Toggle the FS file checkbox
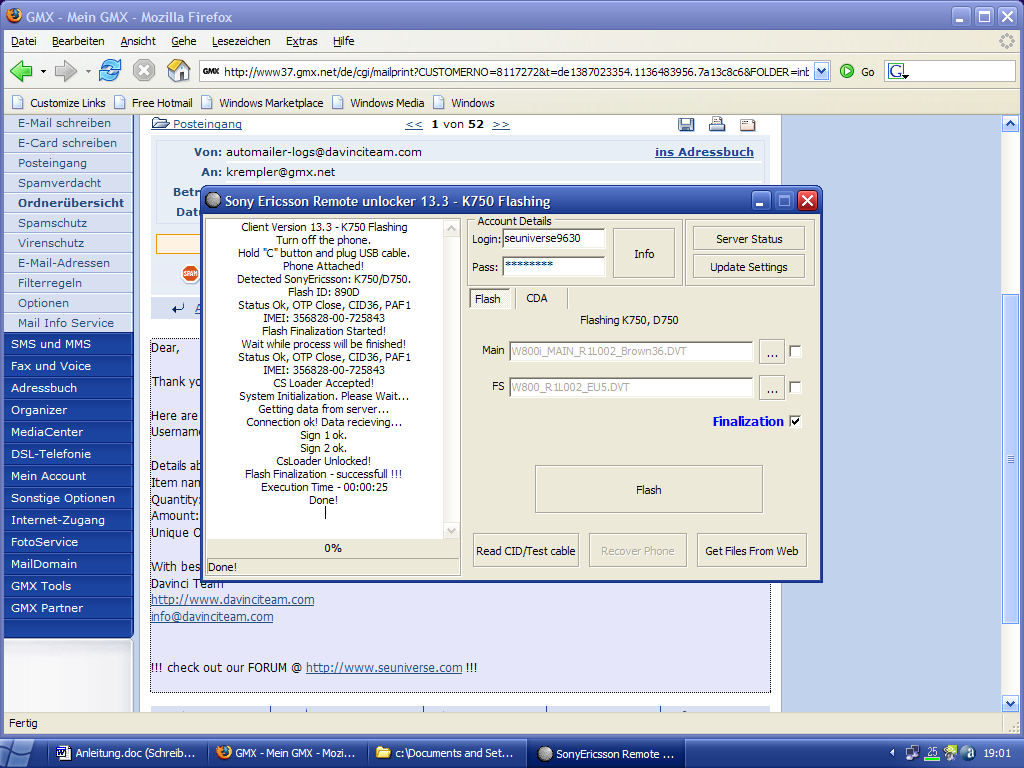 point(795,387)
